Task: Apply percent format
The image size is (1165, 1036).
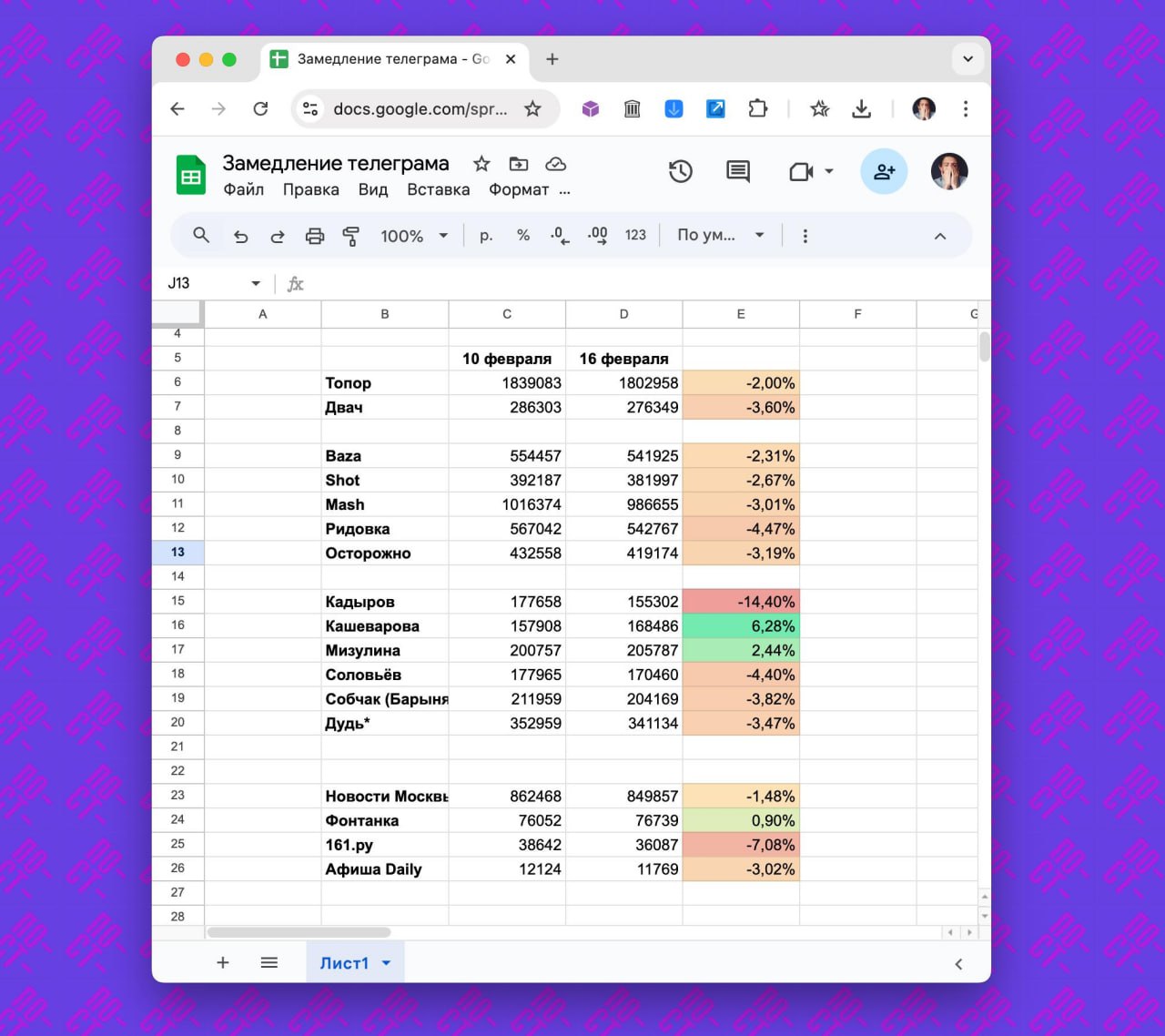Action: [523, 235]
